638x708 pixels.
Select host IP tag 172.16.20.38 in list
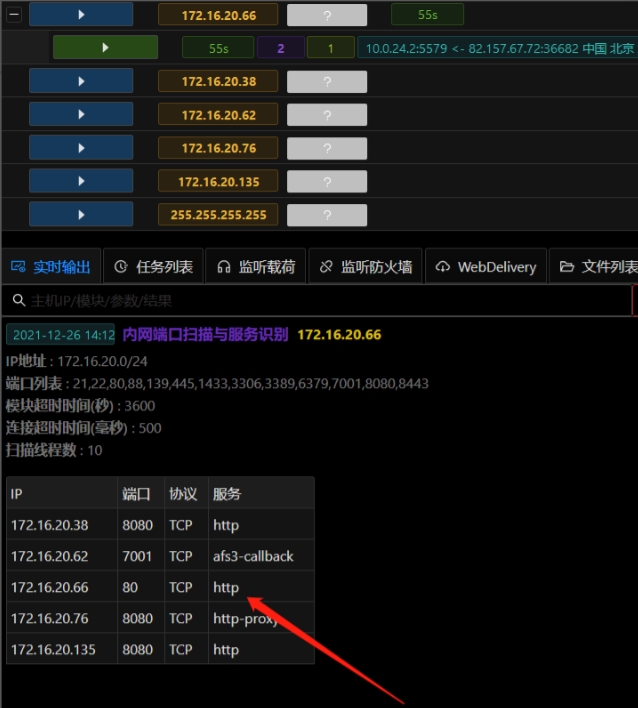pyautogui.click(x=219, y=81)
